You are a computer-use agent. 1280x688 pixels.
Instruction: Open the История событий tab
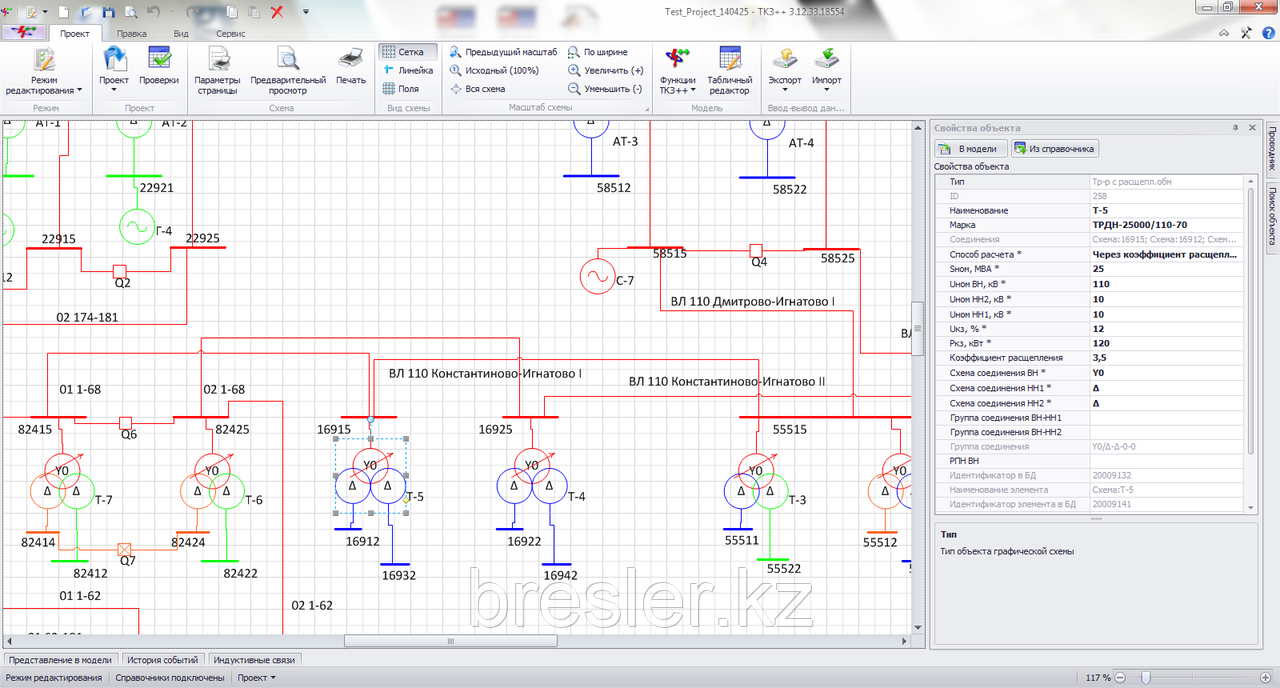click(x=164, y=660)
